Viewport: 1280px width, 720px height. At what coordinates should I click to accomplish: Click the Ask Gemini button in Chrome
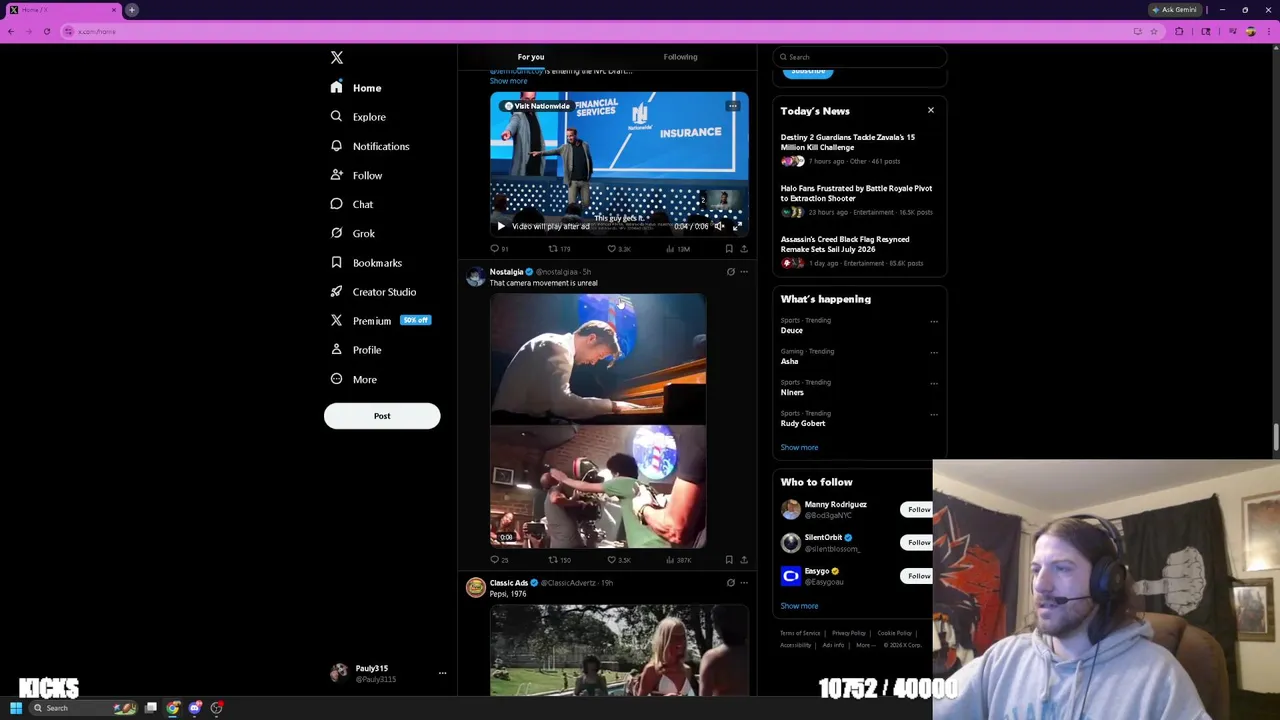(1174, 10)
